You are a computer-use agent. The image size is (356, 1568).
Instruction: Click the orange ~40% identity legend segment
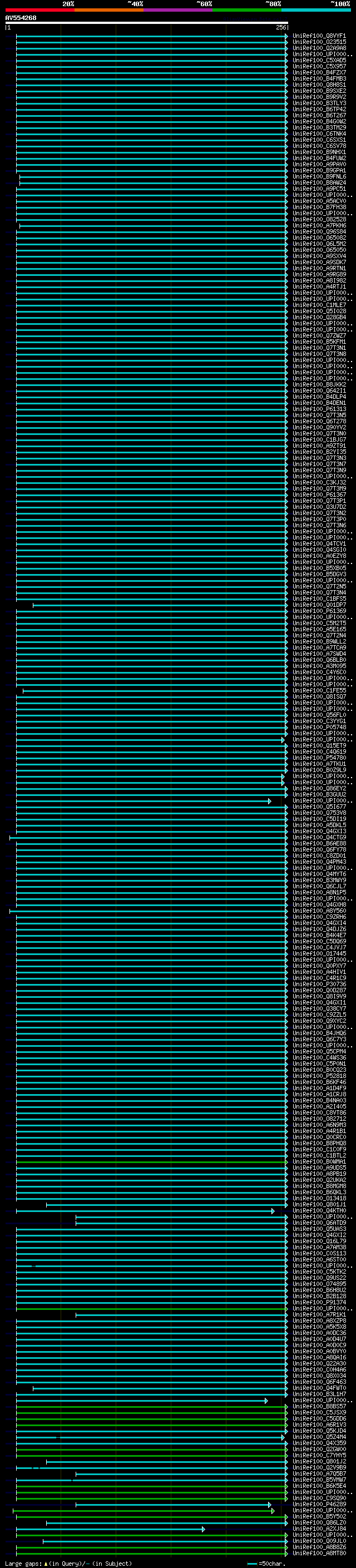[109, 10]
